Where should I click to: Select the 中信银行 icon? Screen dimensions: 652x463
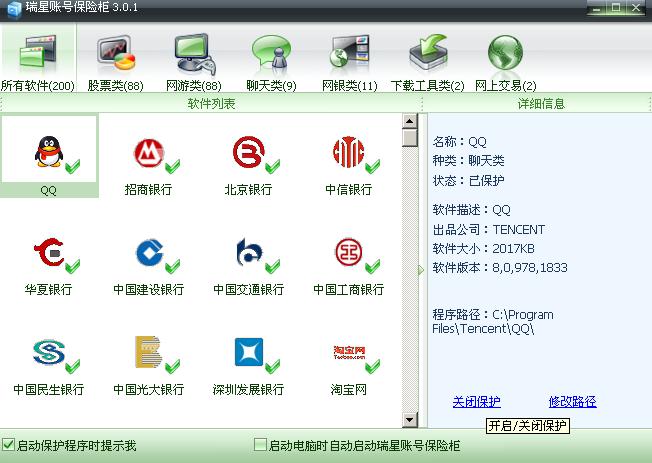348,152
